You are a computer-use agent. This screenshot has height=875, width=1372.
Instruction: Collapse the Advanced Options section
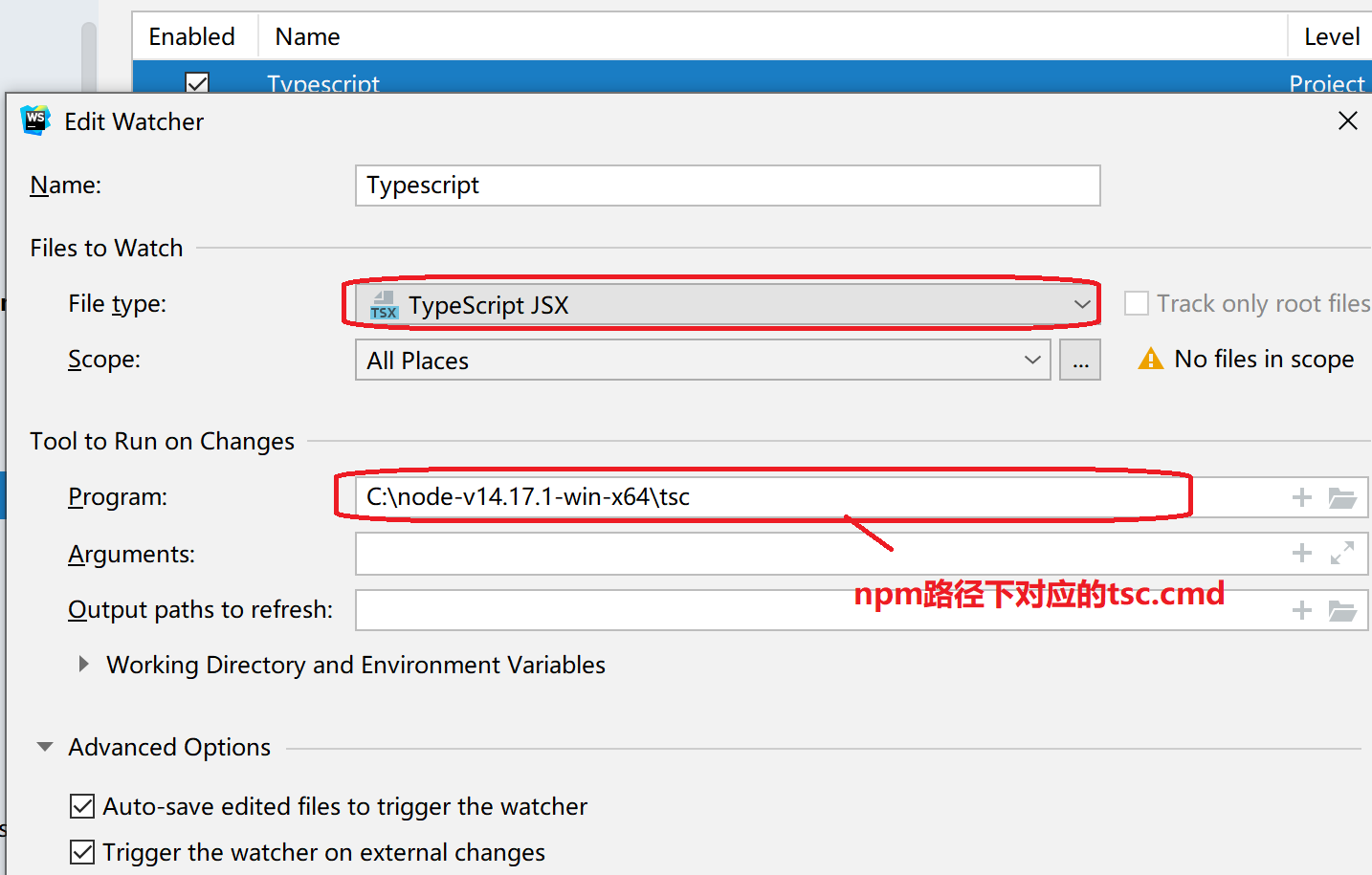click(45, 747)
